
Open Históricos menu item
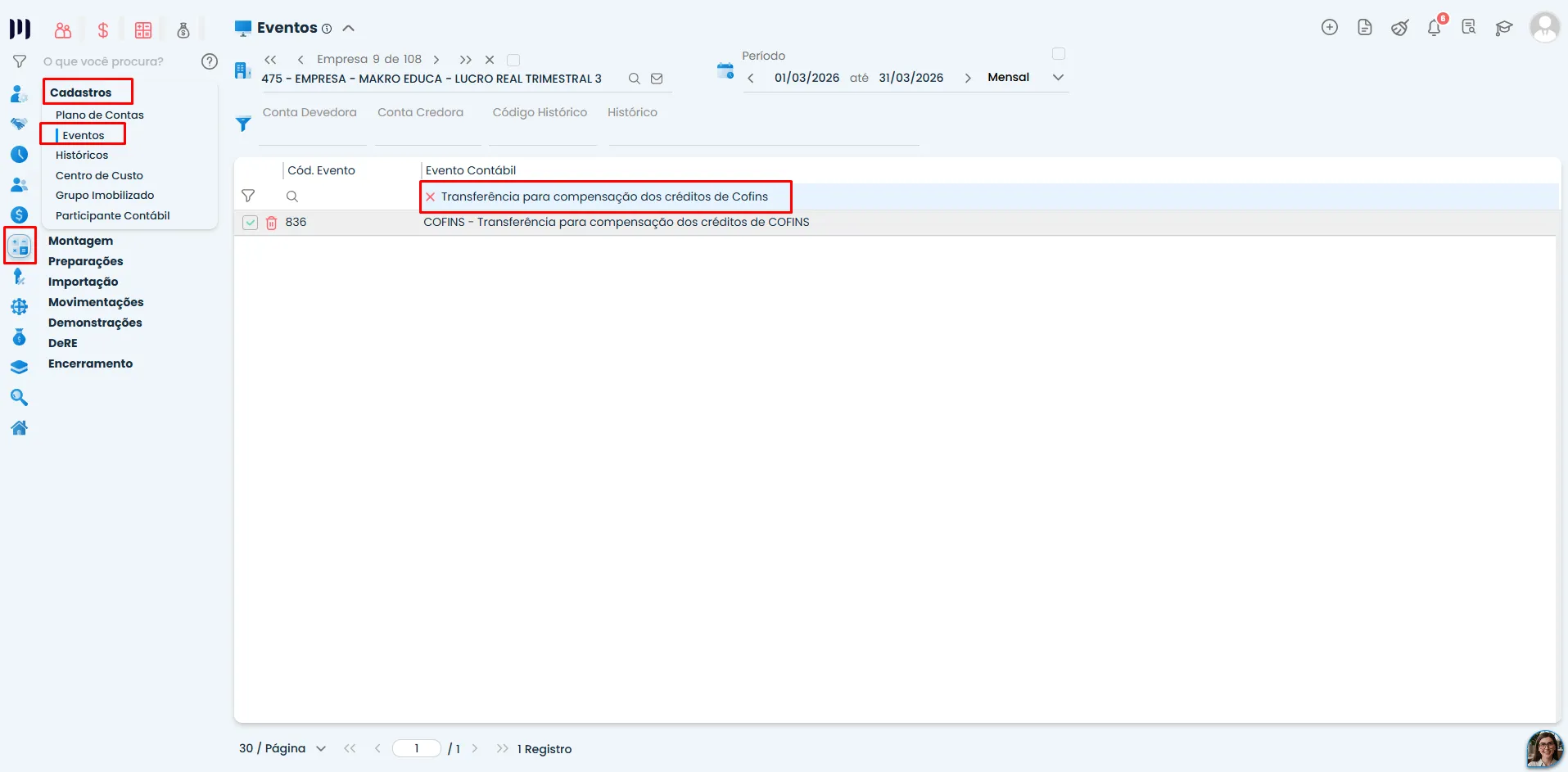[x=82, y=155]
